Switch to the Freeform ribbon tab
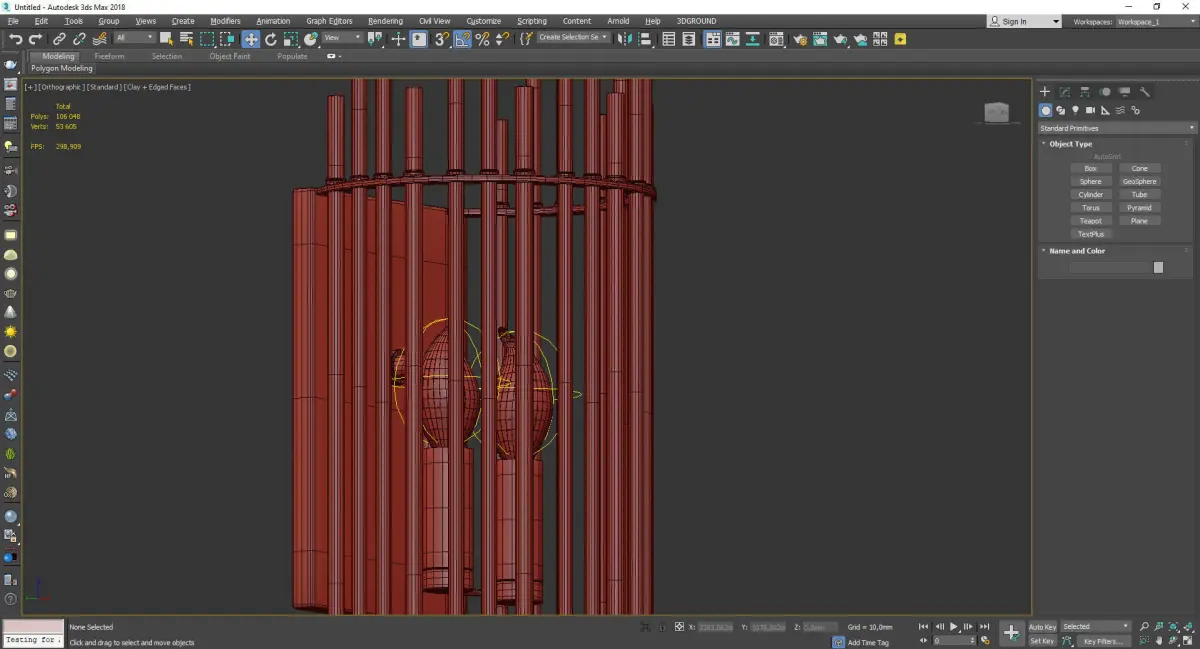Image resolution: width=1200 pixels, height=649 pixels. 109,56
